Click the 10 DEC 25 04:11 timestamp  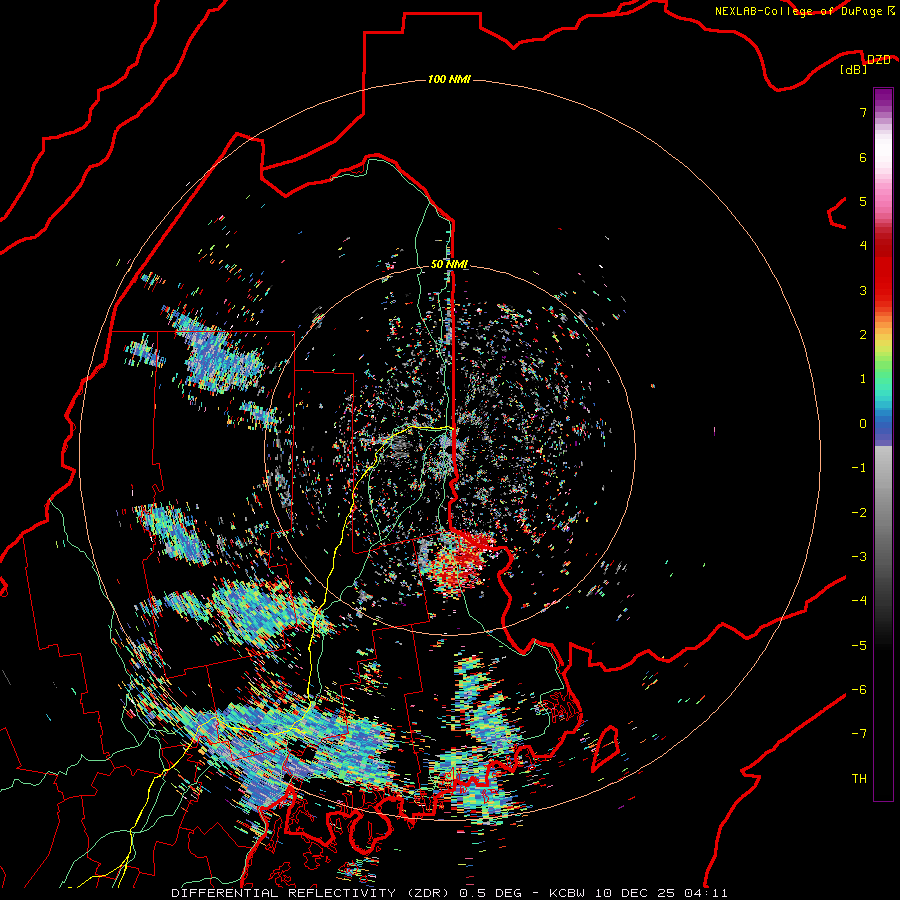pos(661,893)
